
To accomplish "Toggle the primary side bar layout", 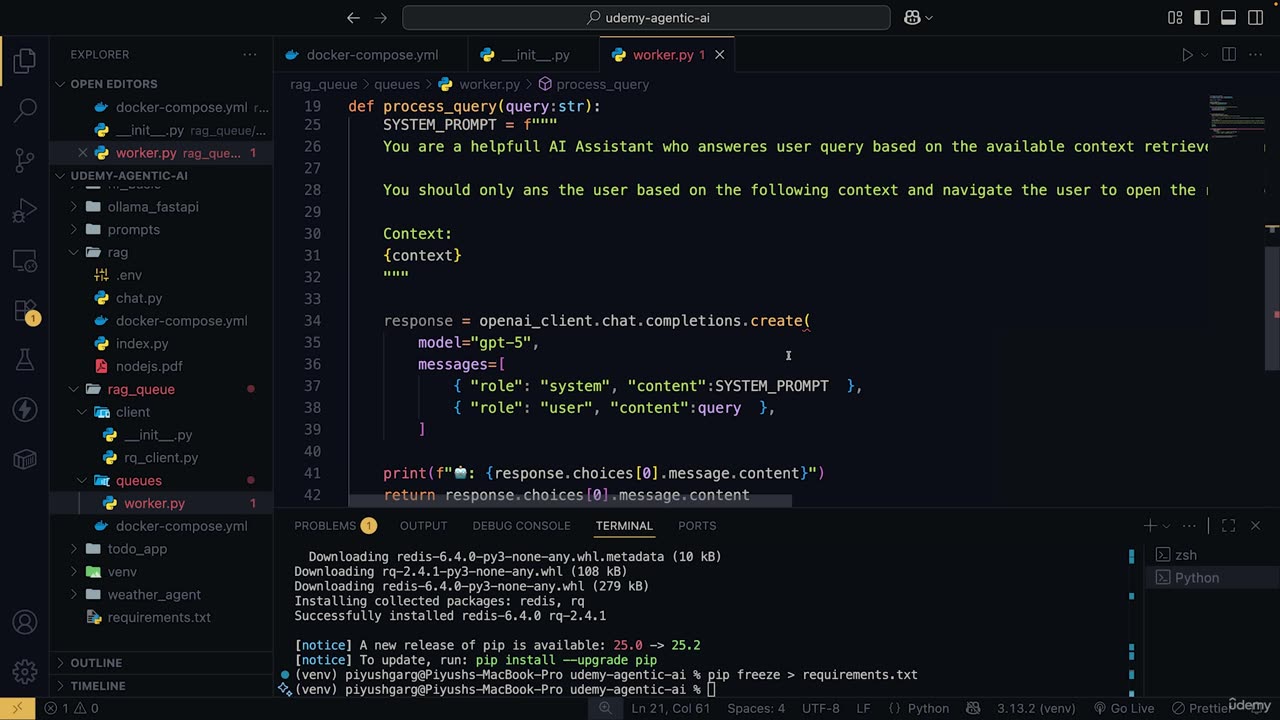I will point(1202,17).
